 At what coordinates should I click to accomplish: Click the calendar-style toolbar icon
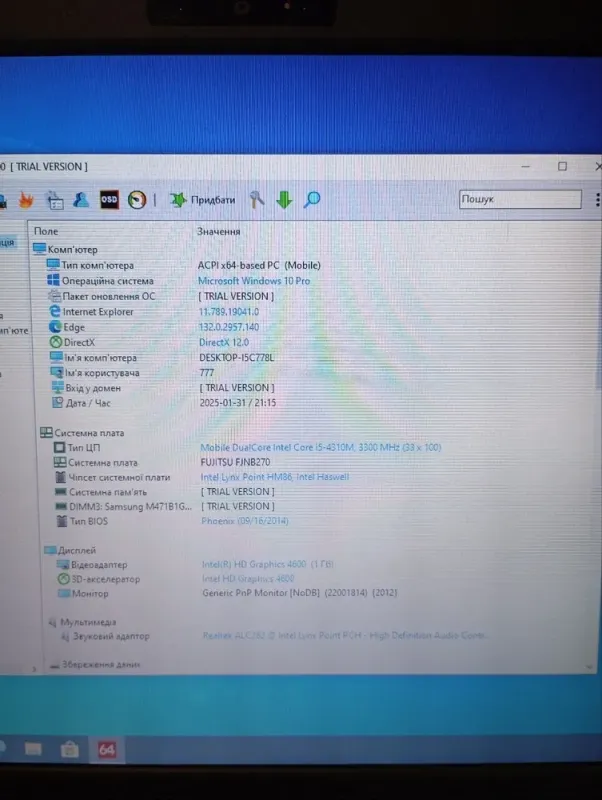[x=55, y=200]
